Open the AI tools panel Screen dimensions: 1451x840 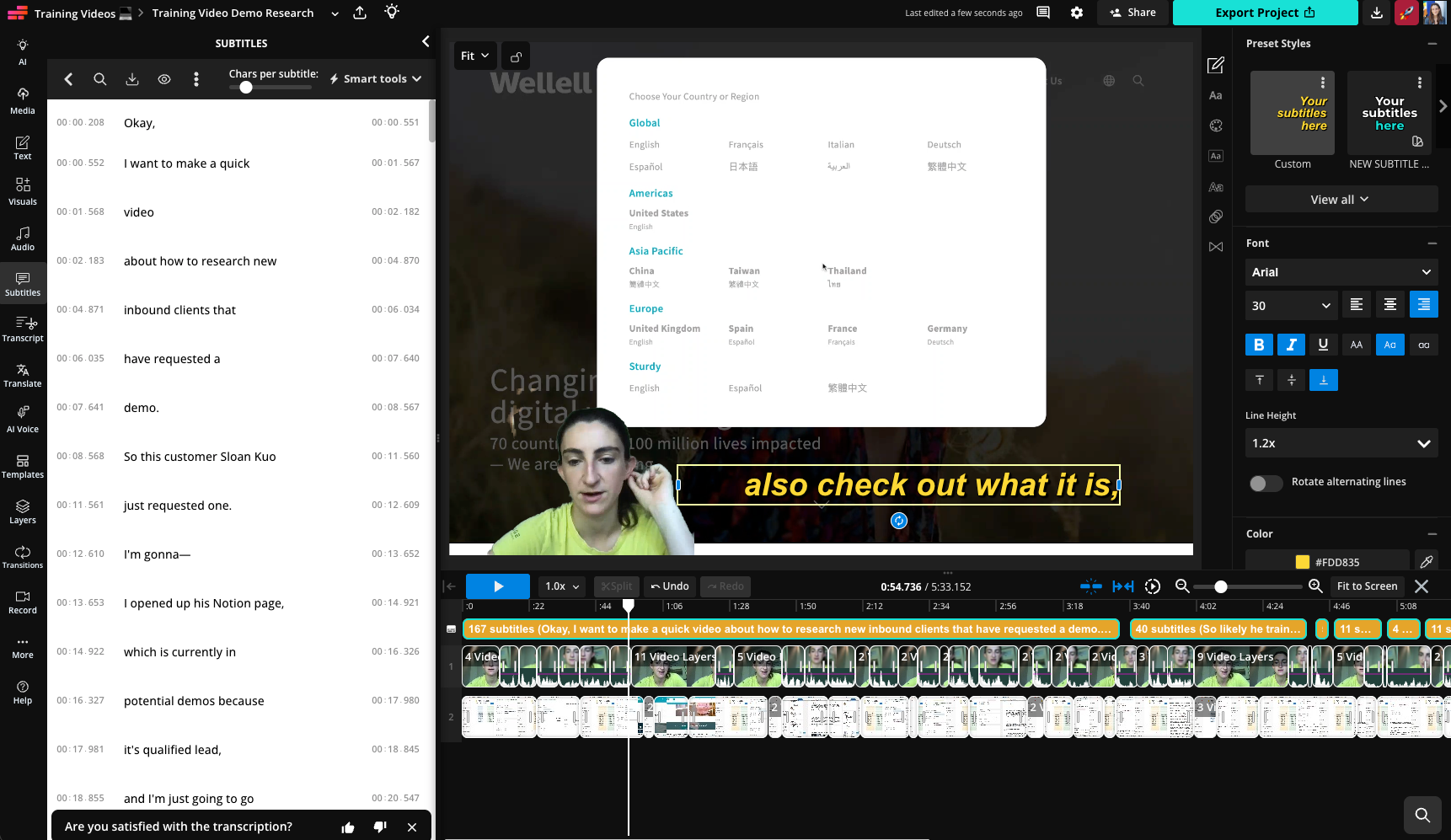pos(23,51)
